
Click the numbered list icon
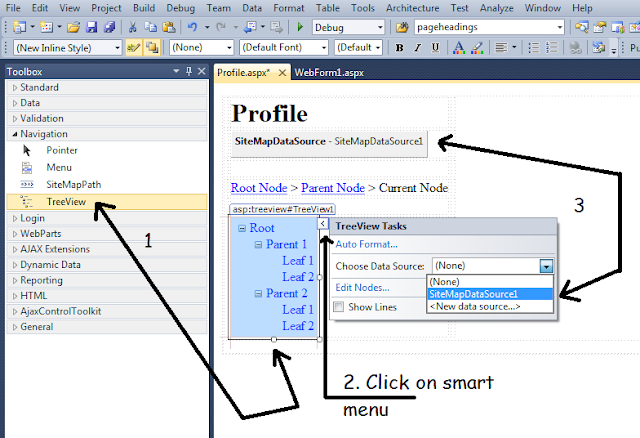click(x=552, y=48)
